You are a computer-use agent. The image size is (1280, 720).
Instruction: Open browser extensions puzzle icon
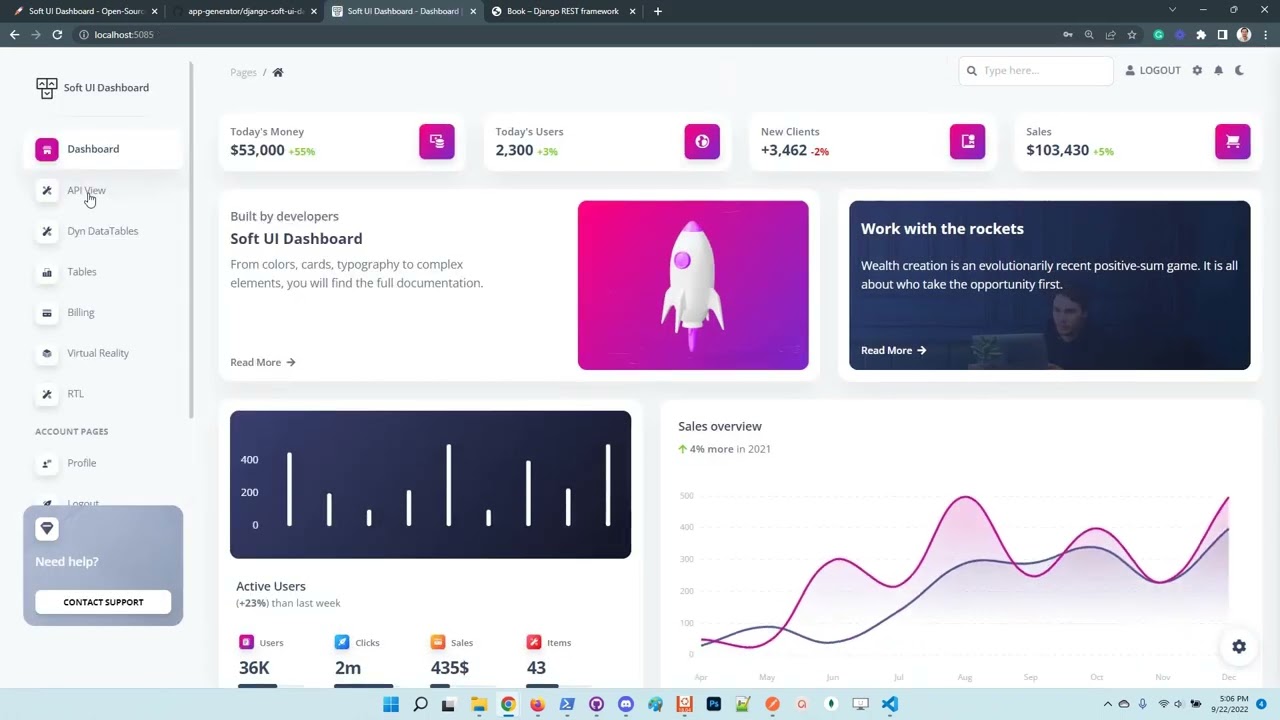[x=1201, y=34]
